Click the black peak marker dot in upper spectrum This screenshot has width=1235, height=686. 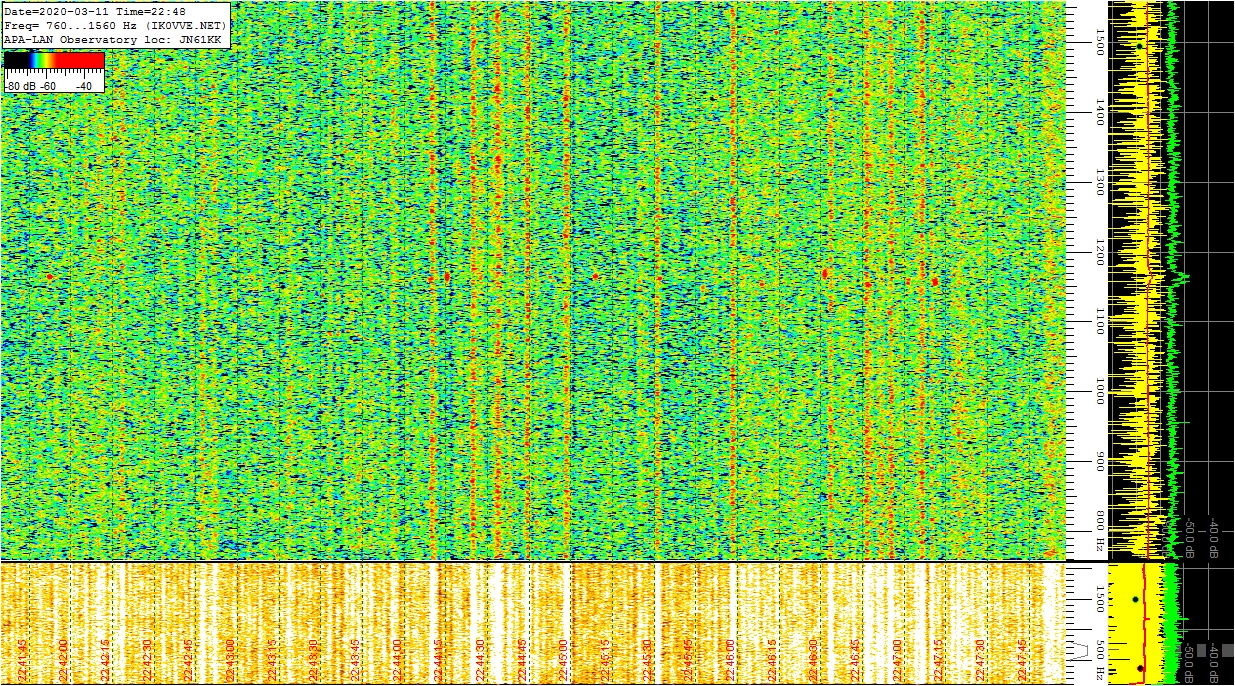[x=1139, y=46]
